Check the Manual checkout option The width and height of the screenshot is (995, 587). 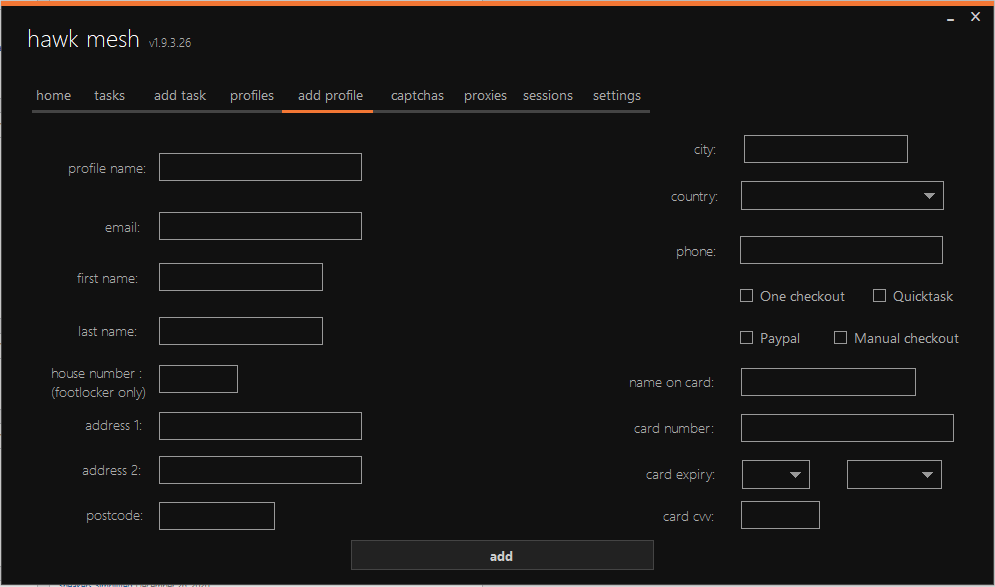(x=841, y=338)
